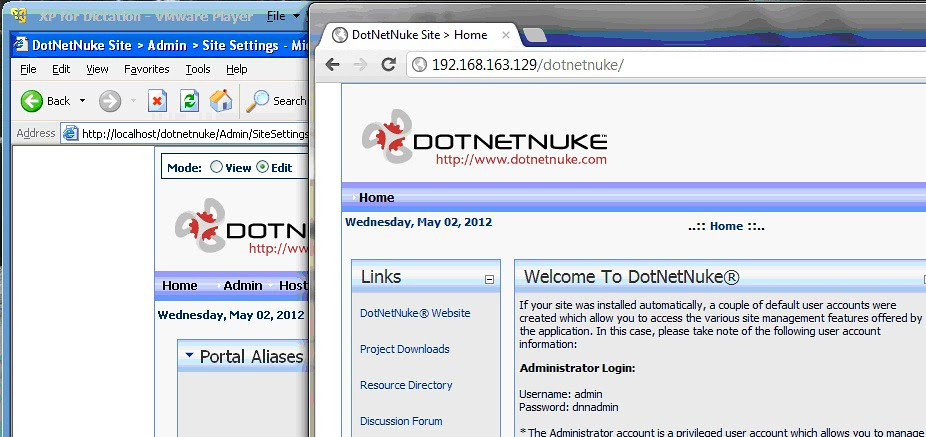Click the Chrome Back arrow

pyautogui.click(x=333, y=64)
